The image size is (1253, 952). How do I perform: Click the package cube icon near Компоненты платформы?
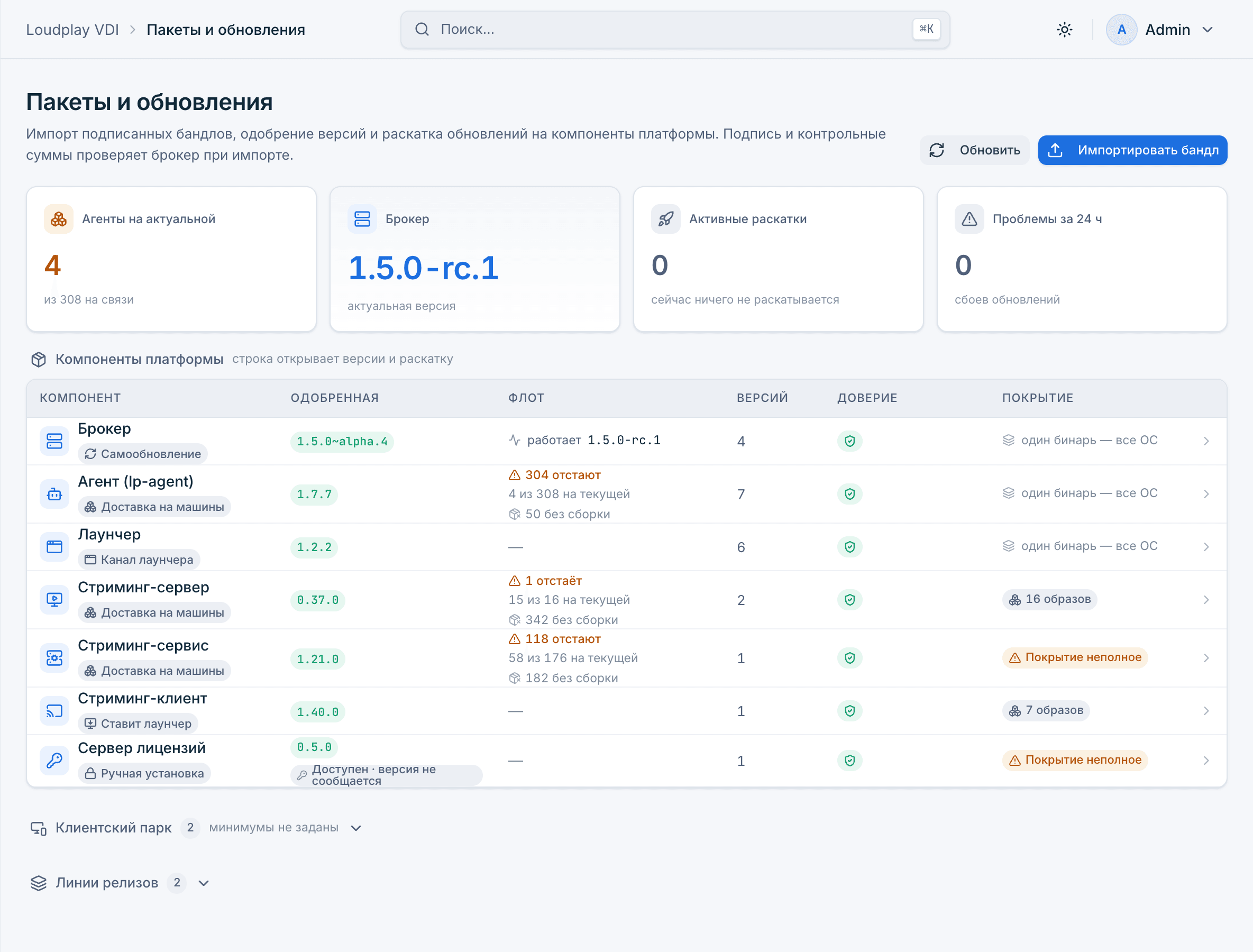click(x=39, y=359)
